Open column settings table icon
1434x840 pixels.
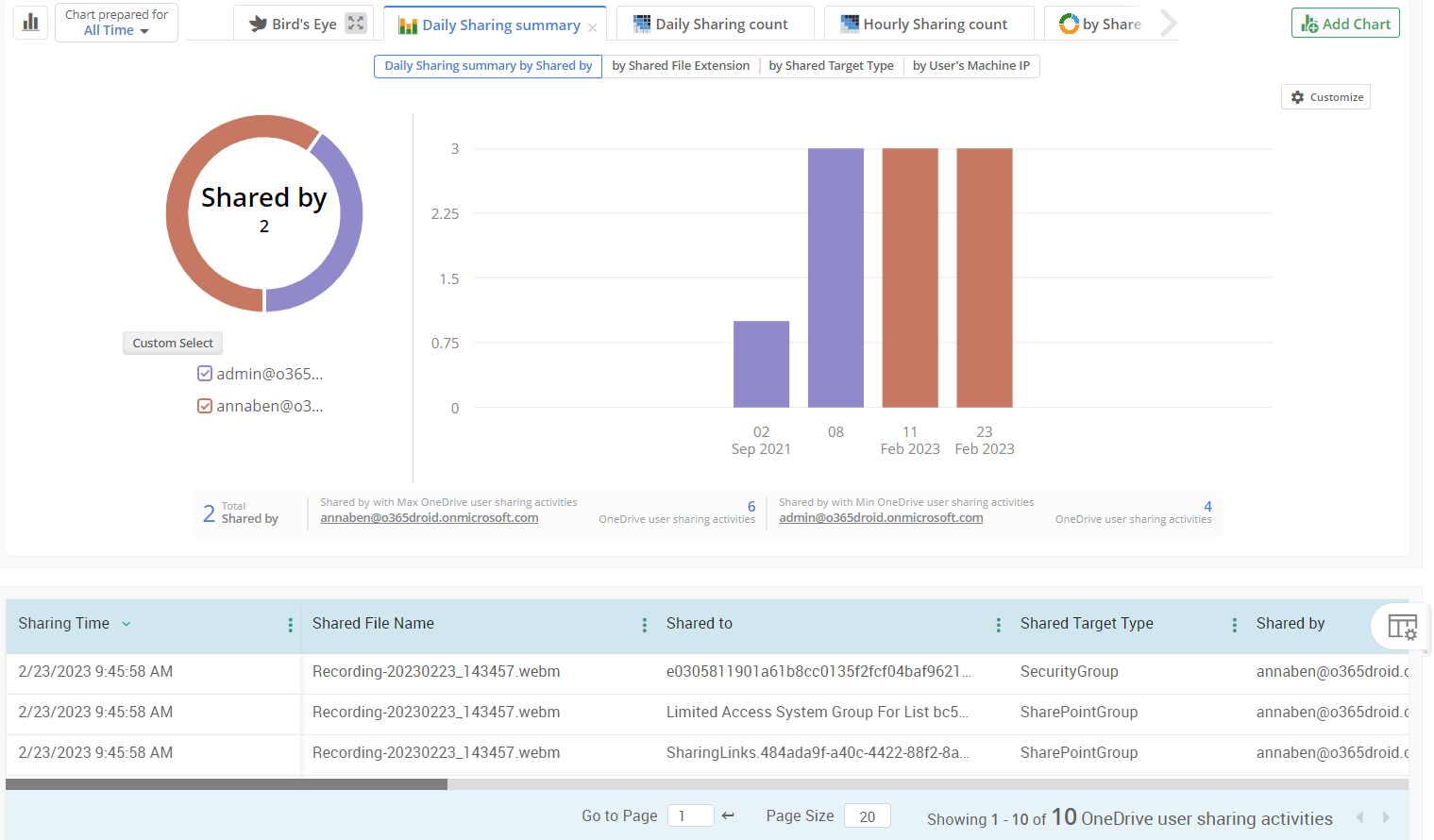tap(1402, 626)
